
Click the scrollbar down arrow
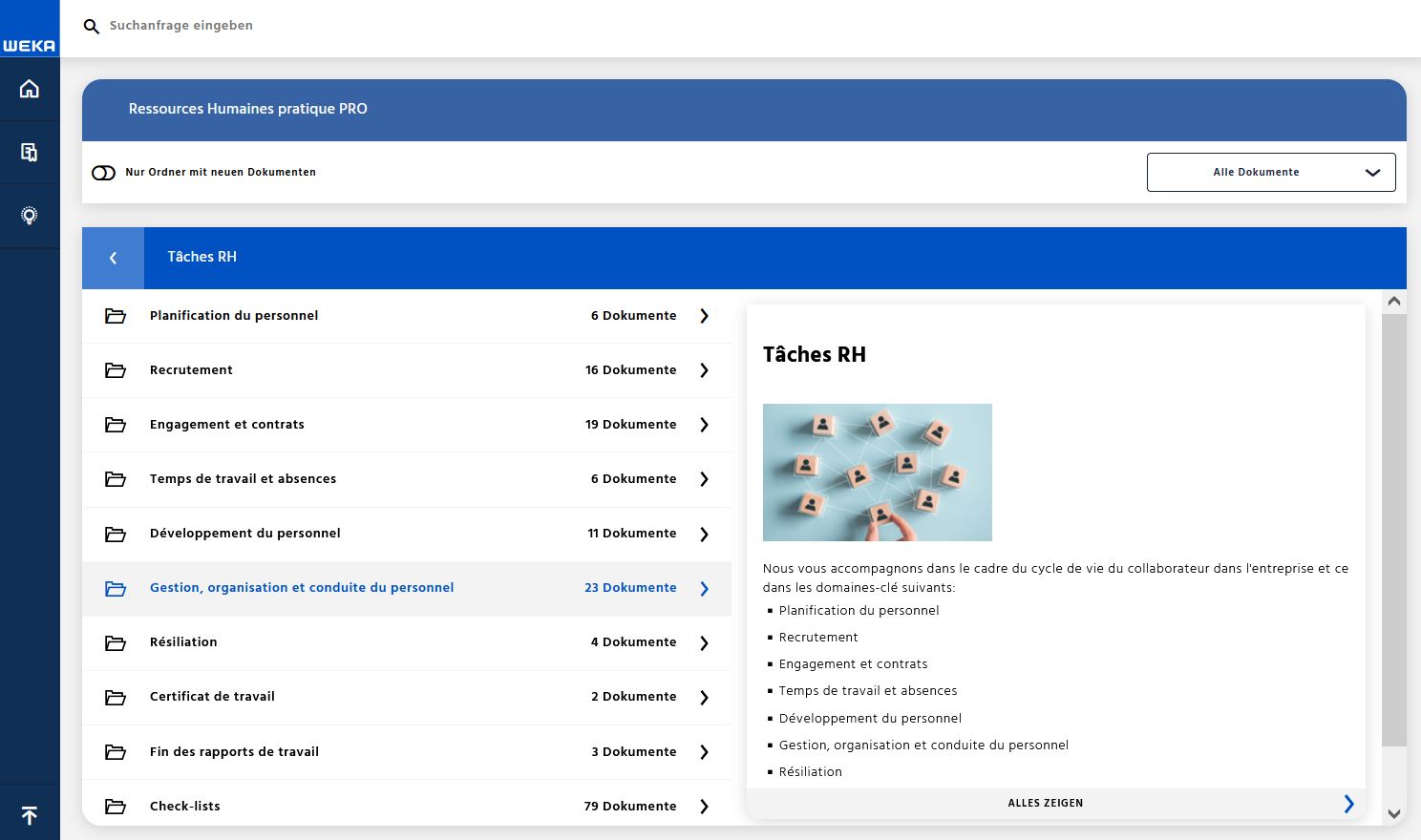(1393, 814)
